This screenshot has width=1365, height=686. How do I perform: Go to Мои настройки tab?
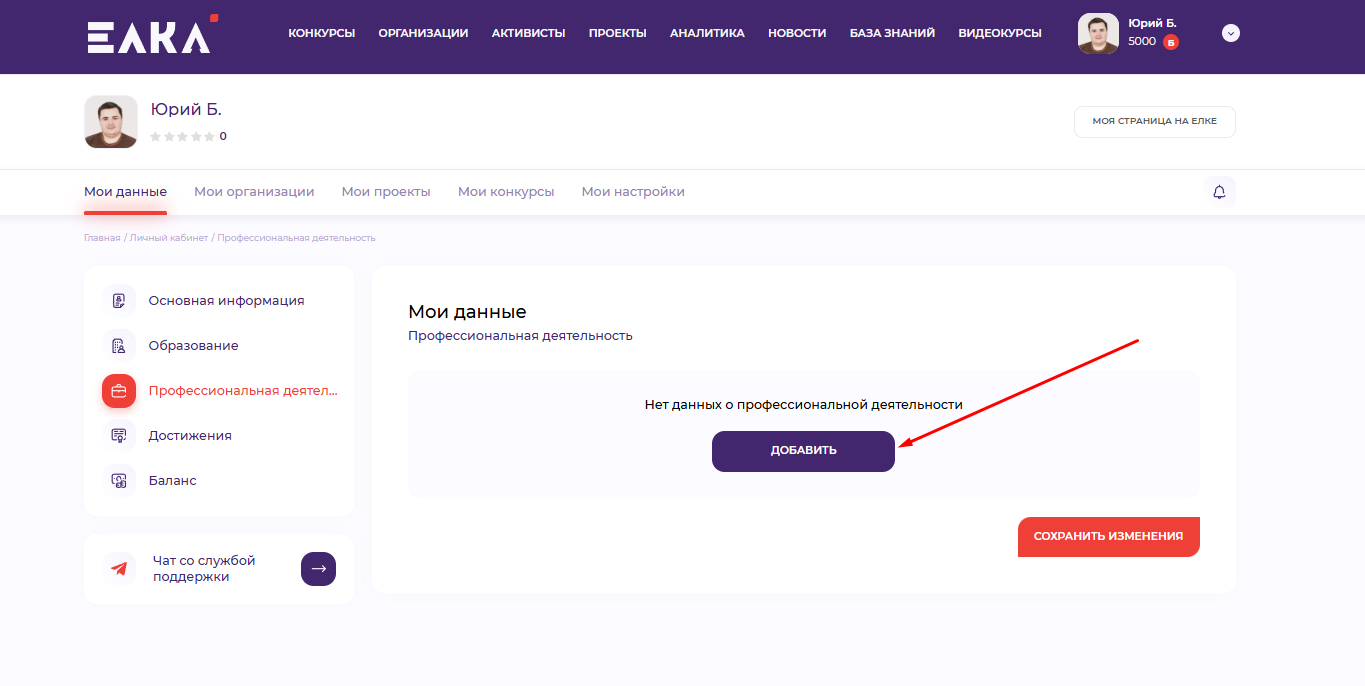click(x=633, y=192)
